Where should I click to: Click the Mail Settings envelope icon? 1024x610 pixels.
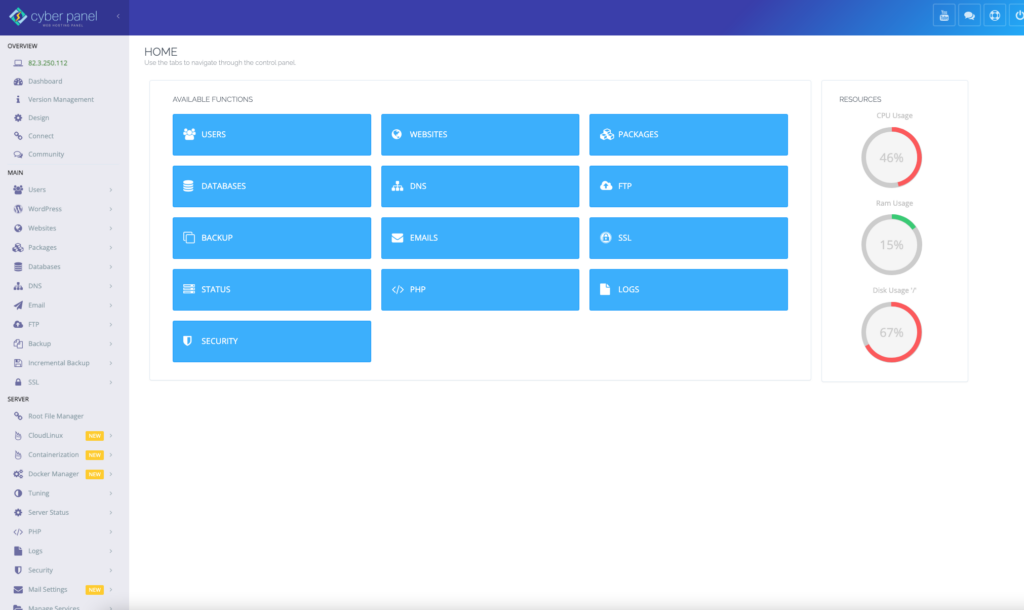(18, 590)
